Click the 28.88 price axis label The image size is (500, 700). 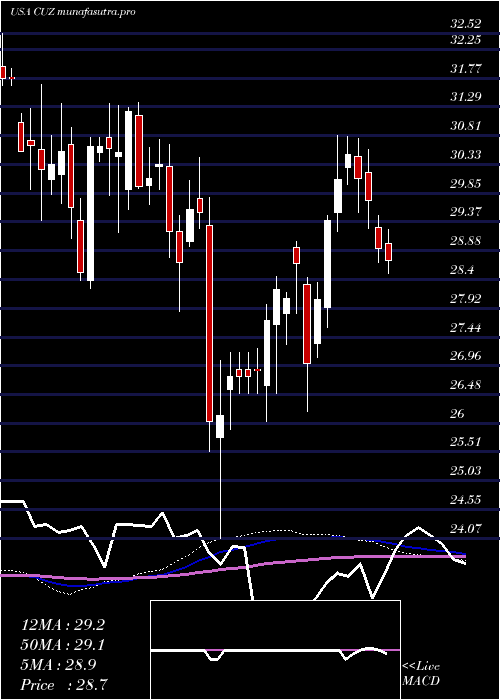[466, 241]
